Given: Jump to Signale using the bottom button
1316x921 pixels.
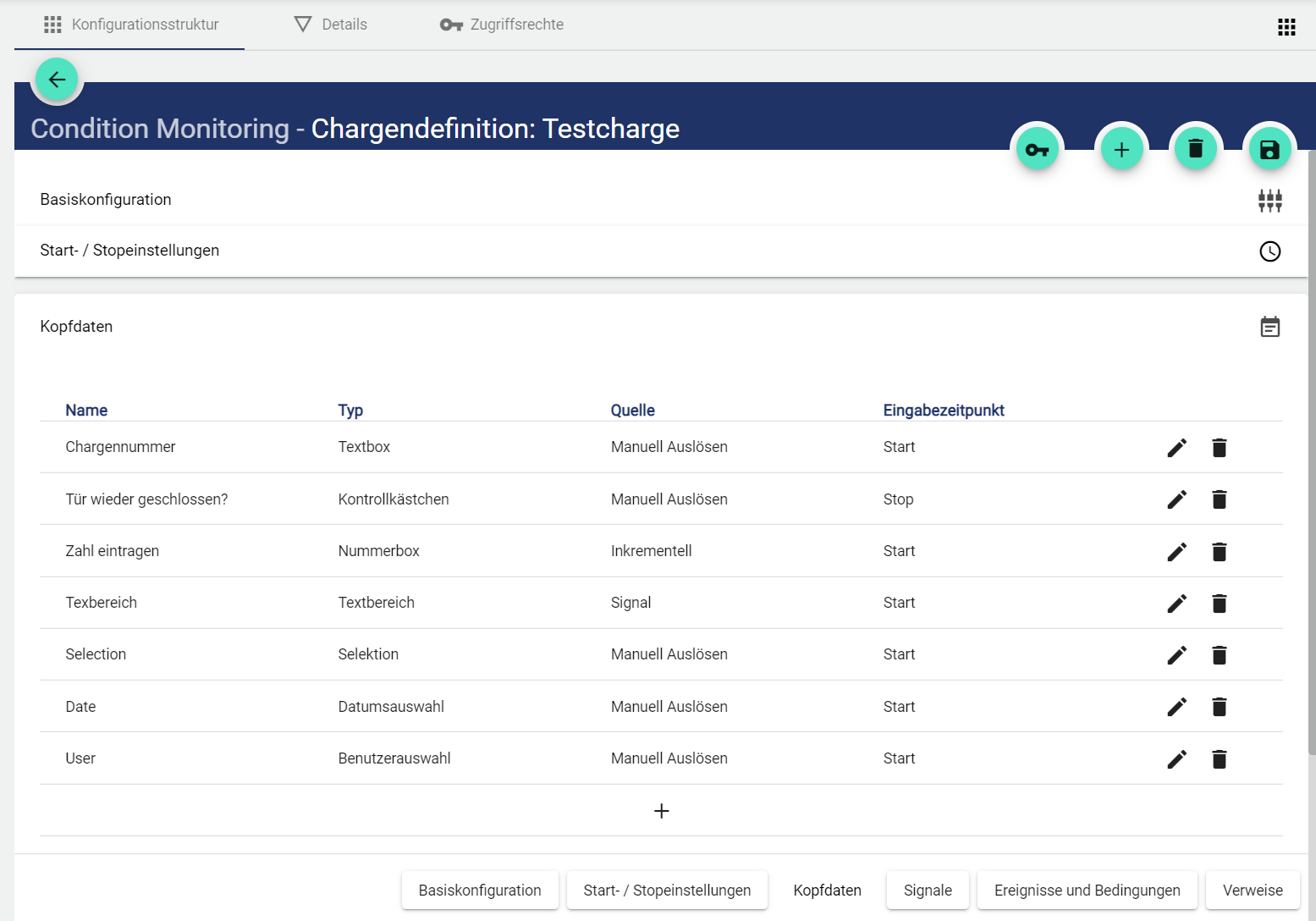Looking at the screenshot, I should pos(927,891).
